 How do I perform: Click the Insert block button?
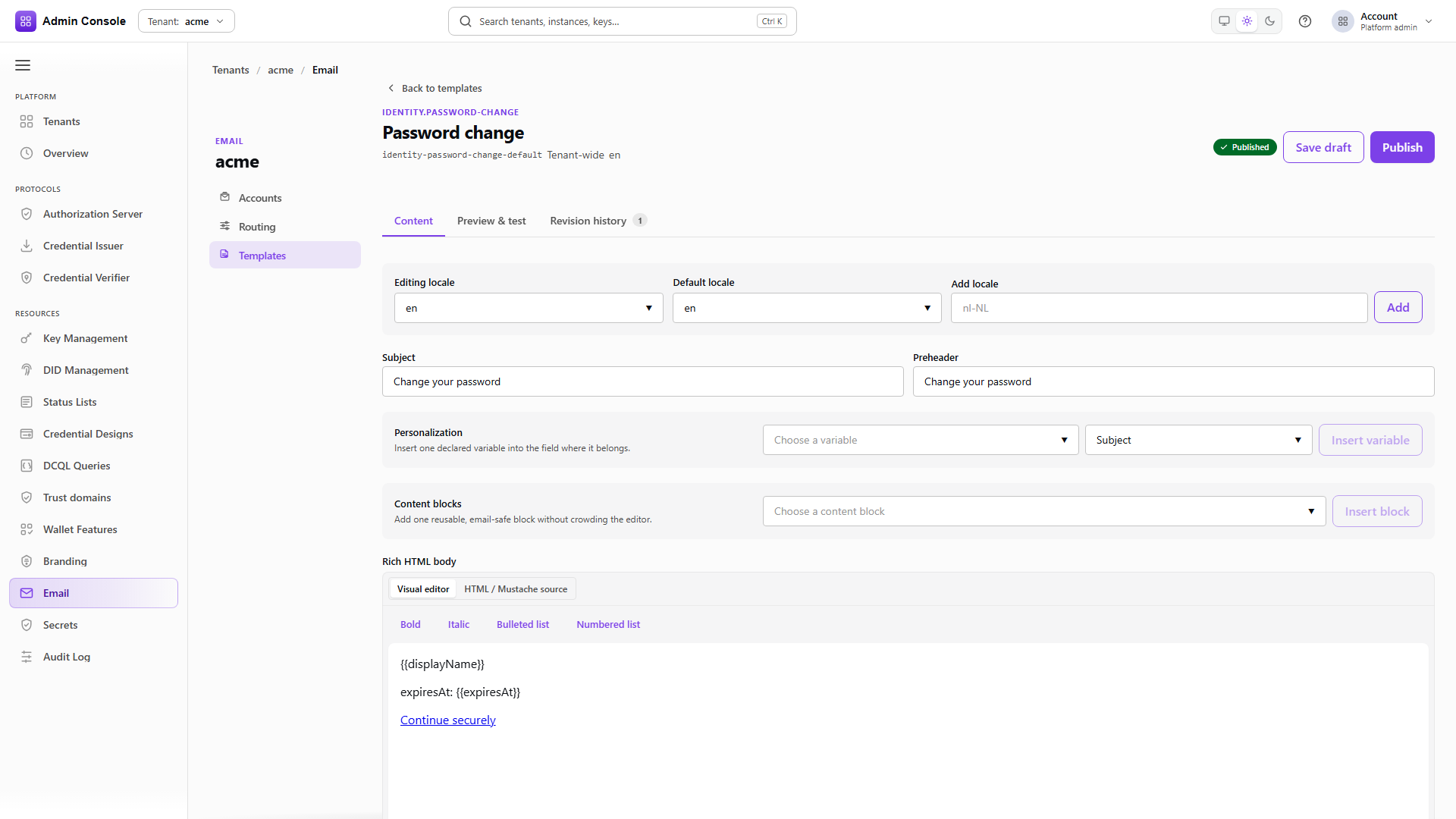pyautogui.click(x=1377, y=511)
